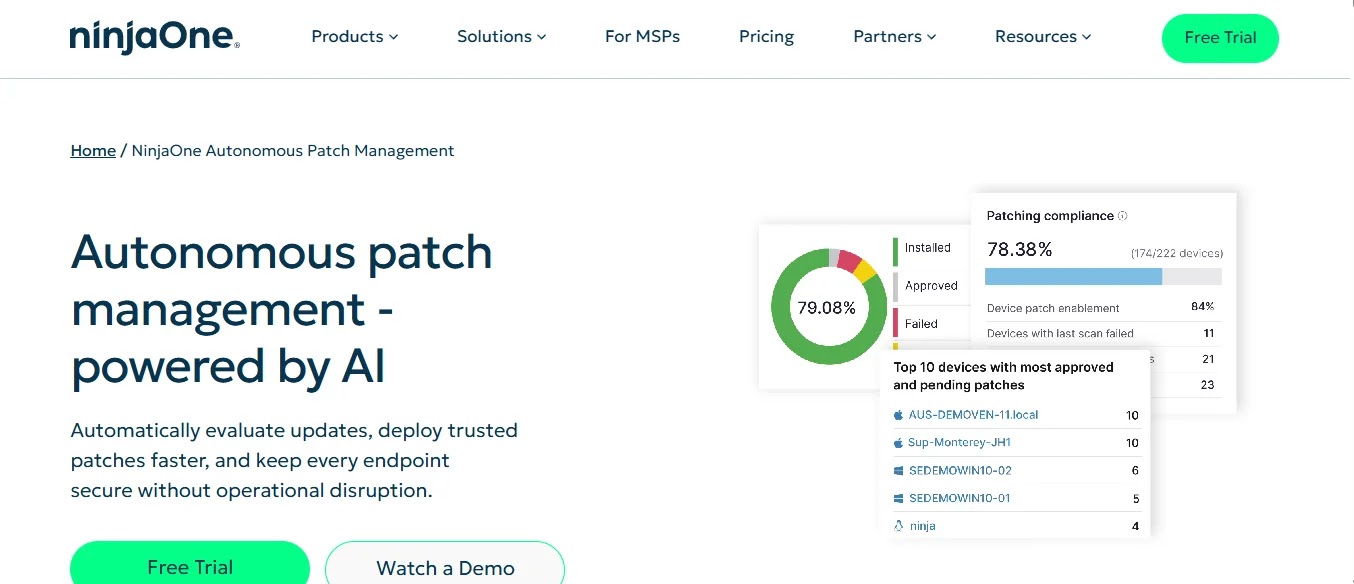Click Apple icon beside Sup-Monterey-JH1

click(898, 443)
